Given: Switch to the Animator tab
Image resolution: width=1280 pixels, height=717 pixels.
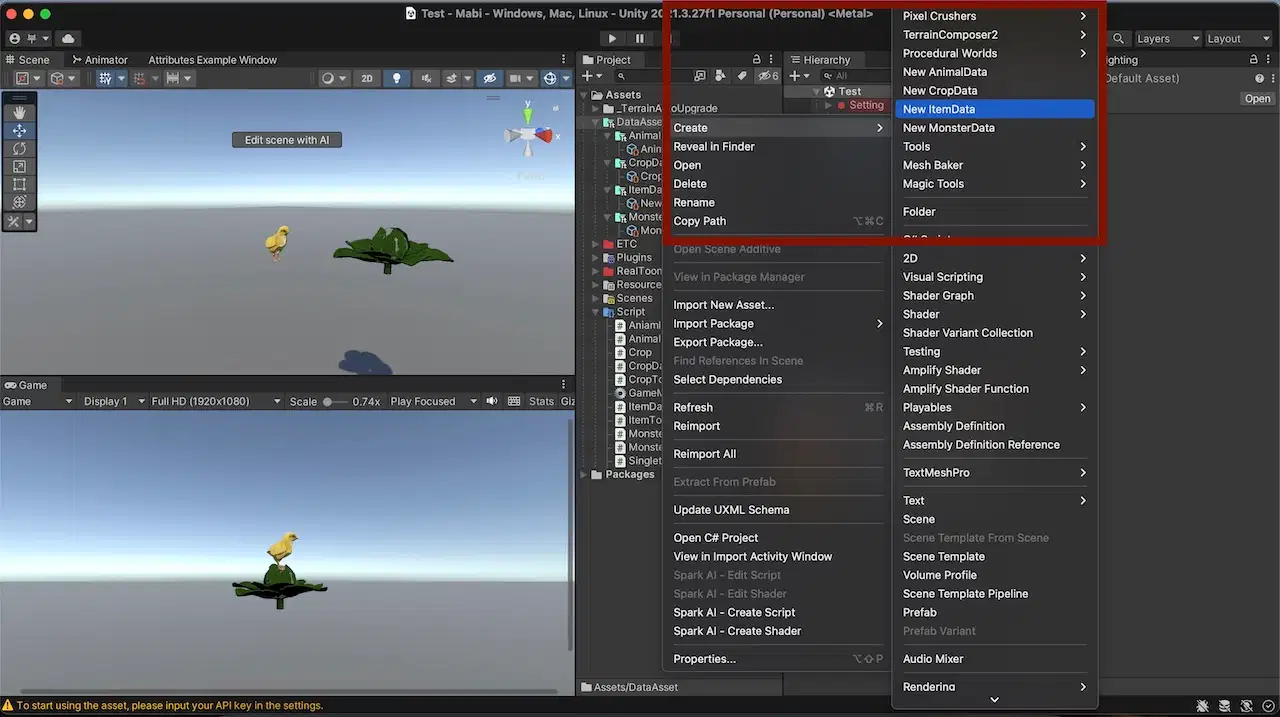Looking at the screenshot, I should click(99, 60).
